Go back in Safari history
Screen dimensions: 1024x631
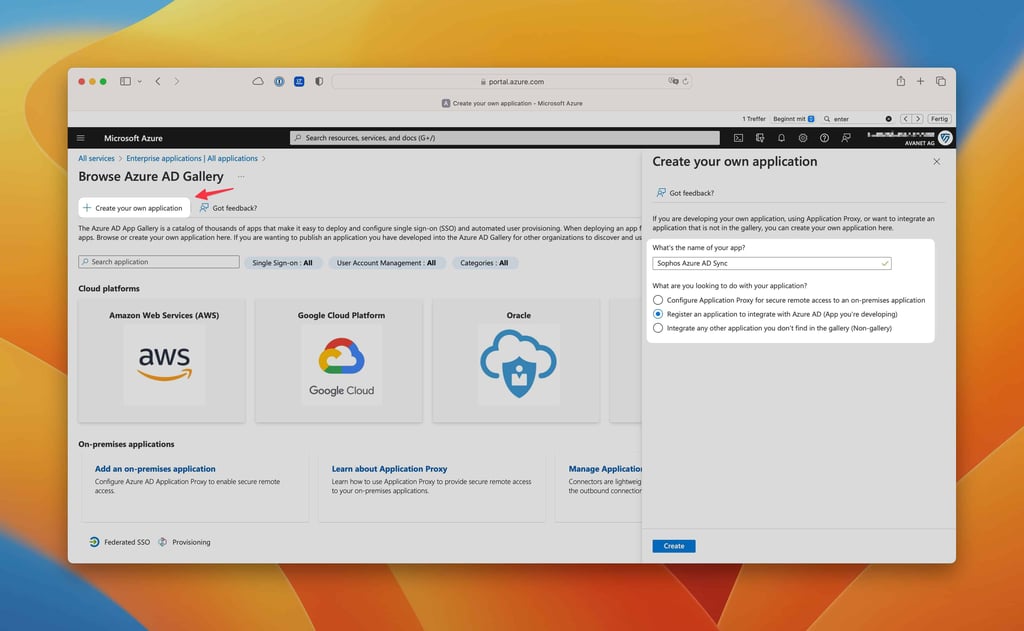pos(158,82)
